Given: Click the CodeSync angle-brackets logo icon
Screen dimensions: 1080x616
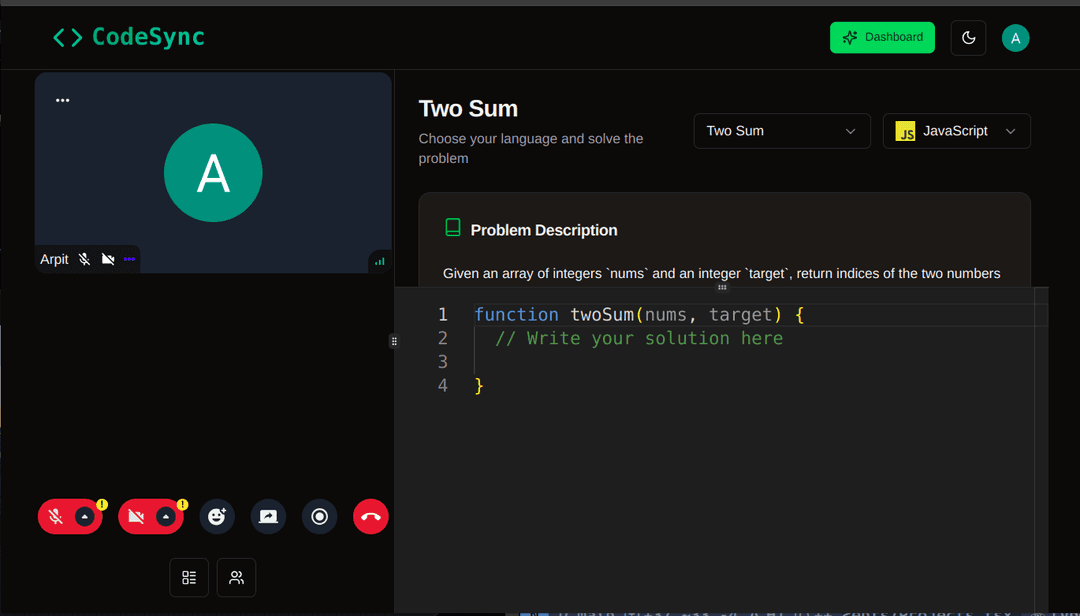Looking at the screenshot, I should click(68, 37).
